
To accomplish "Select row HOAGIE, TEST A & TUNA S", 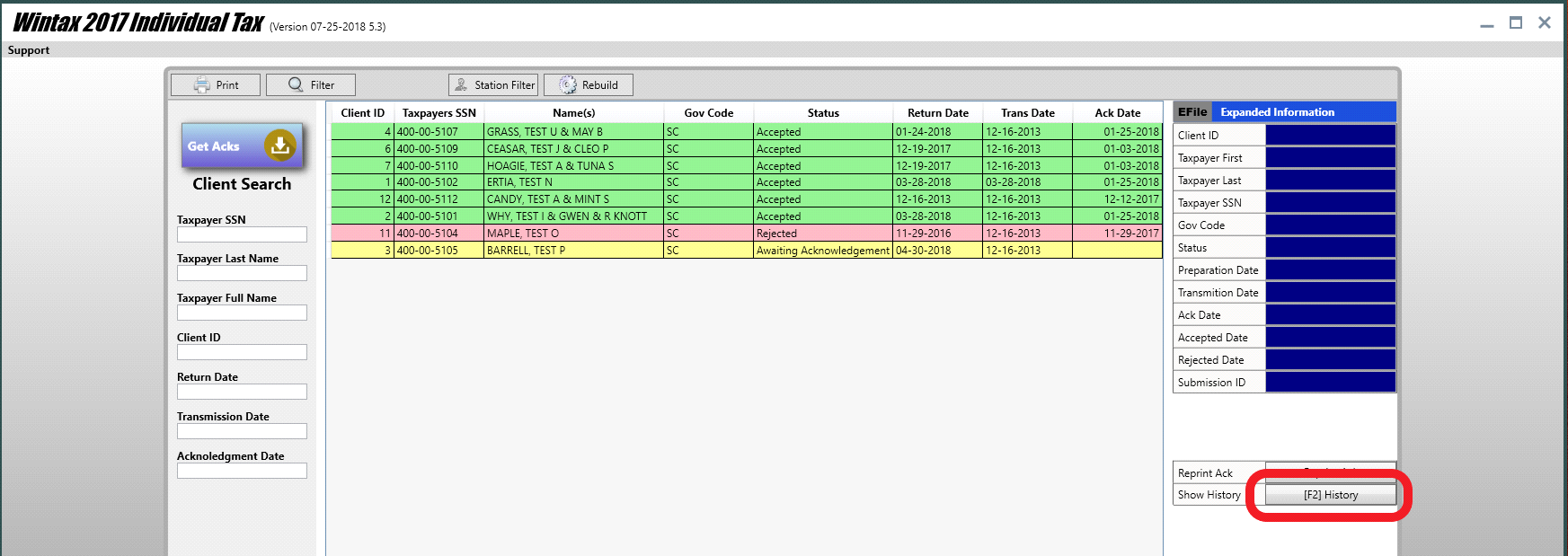I will (x=747, y=166).
